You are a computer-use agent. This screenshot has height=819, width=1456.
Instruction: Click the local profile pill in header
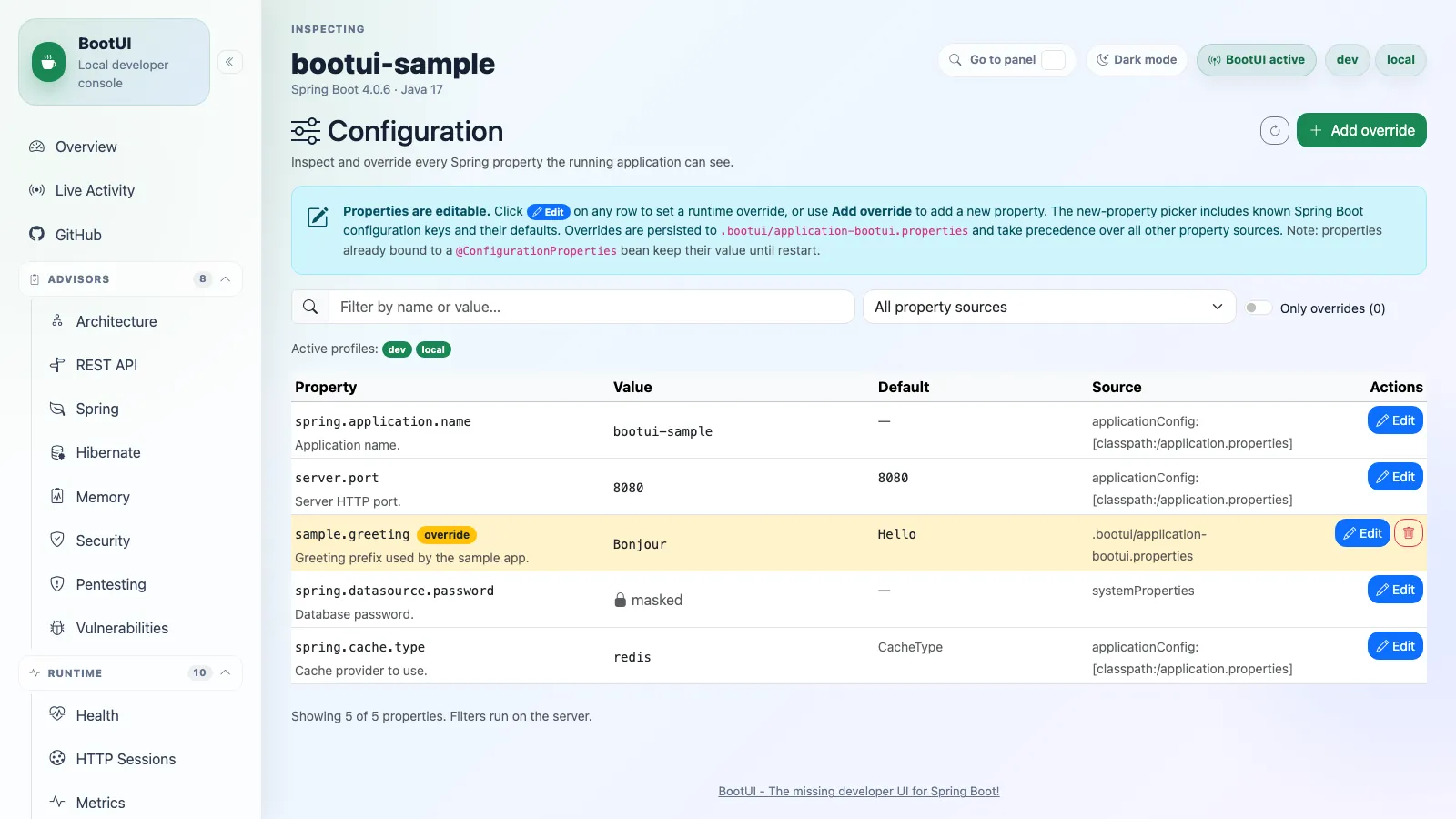click(x=1400, y=59)
